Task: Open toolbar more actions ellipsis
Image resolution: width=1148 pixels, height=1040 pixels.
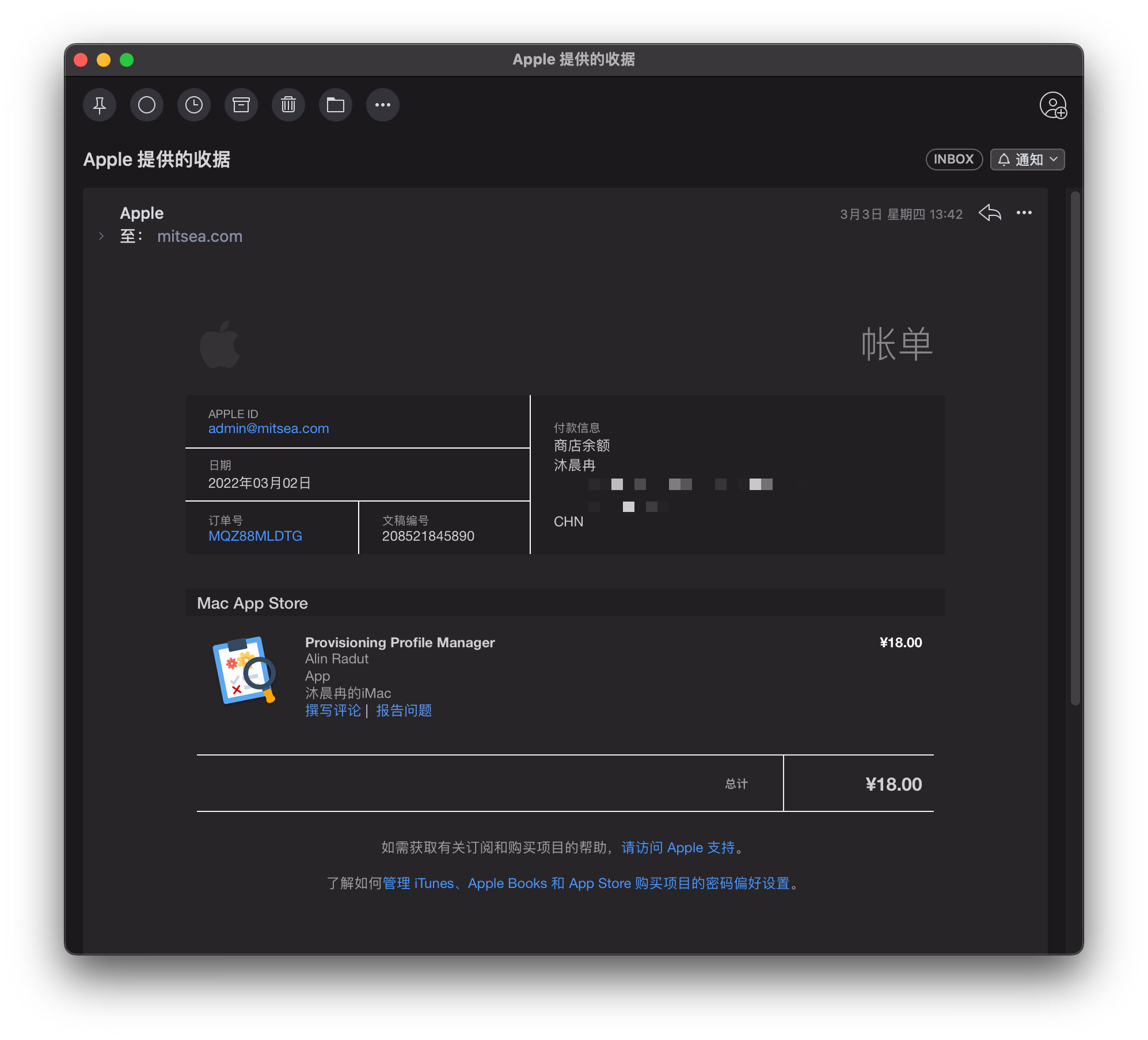Action: [383, 105]
